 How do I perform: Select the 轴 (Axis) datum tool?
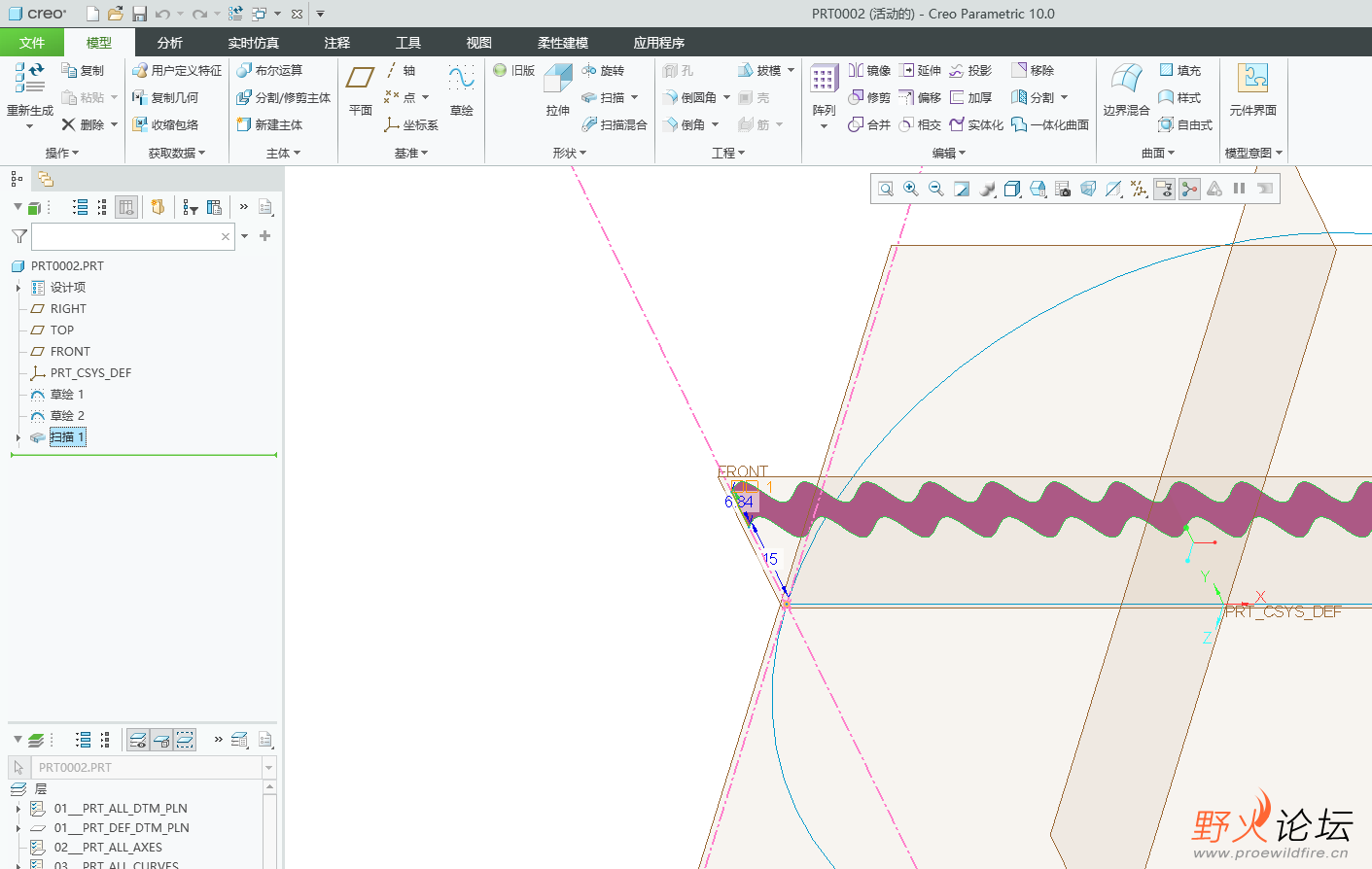click(400, 71)
